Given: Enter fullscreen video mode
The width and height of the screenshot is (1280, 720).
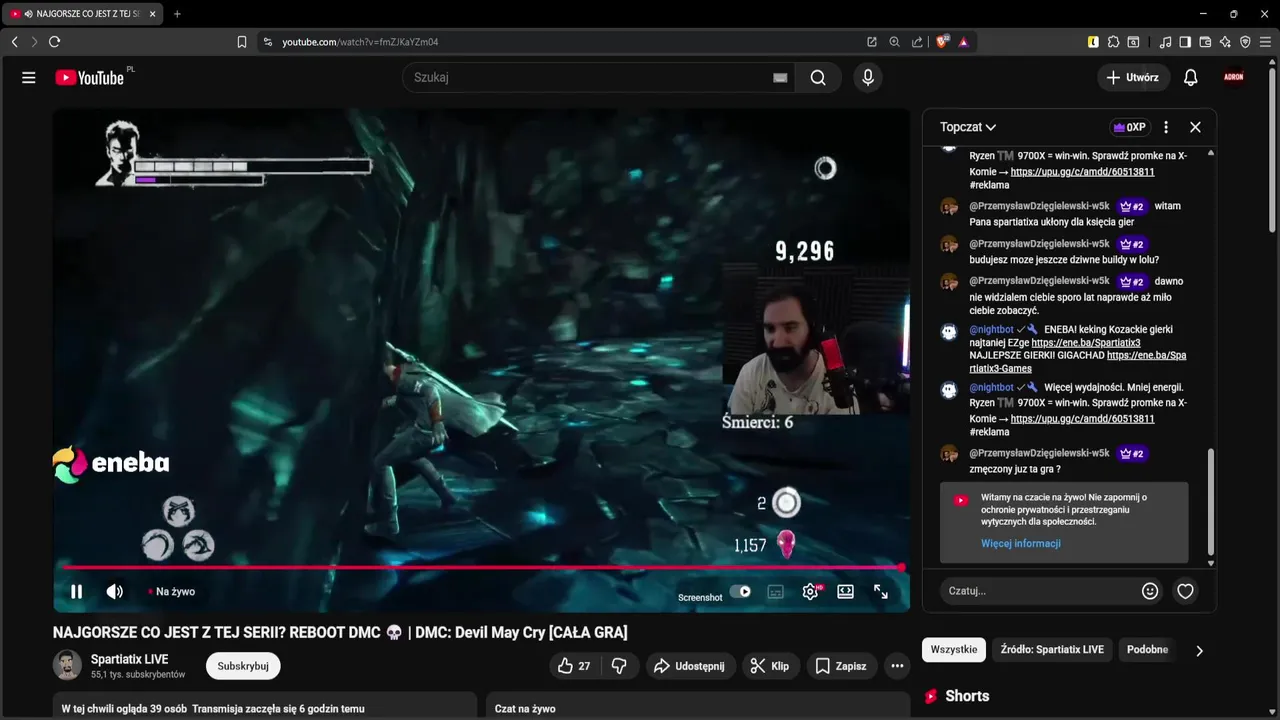Looking at the screenshot, I should click(x=881, y=591).
